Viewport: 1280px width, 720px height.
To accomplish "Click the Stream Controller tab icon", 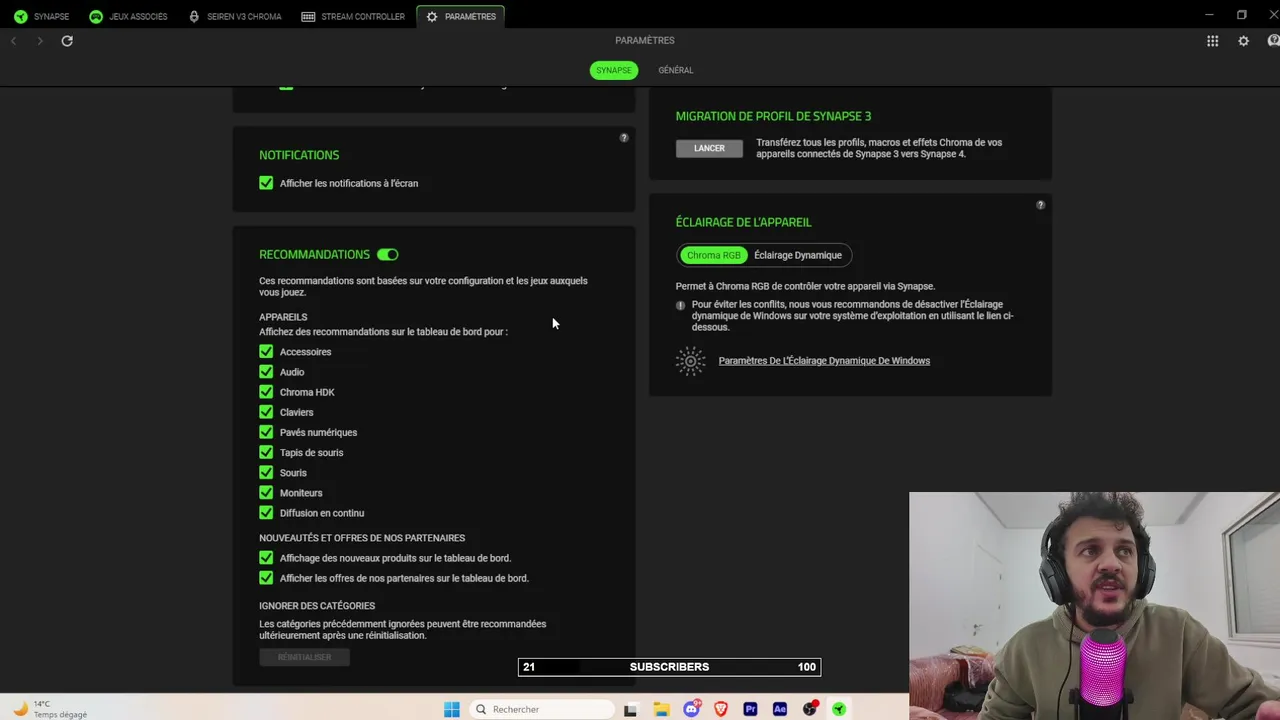I will [308, 16].
